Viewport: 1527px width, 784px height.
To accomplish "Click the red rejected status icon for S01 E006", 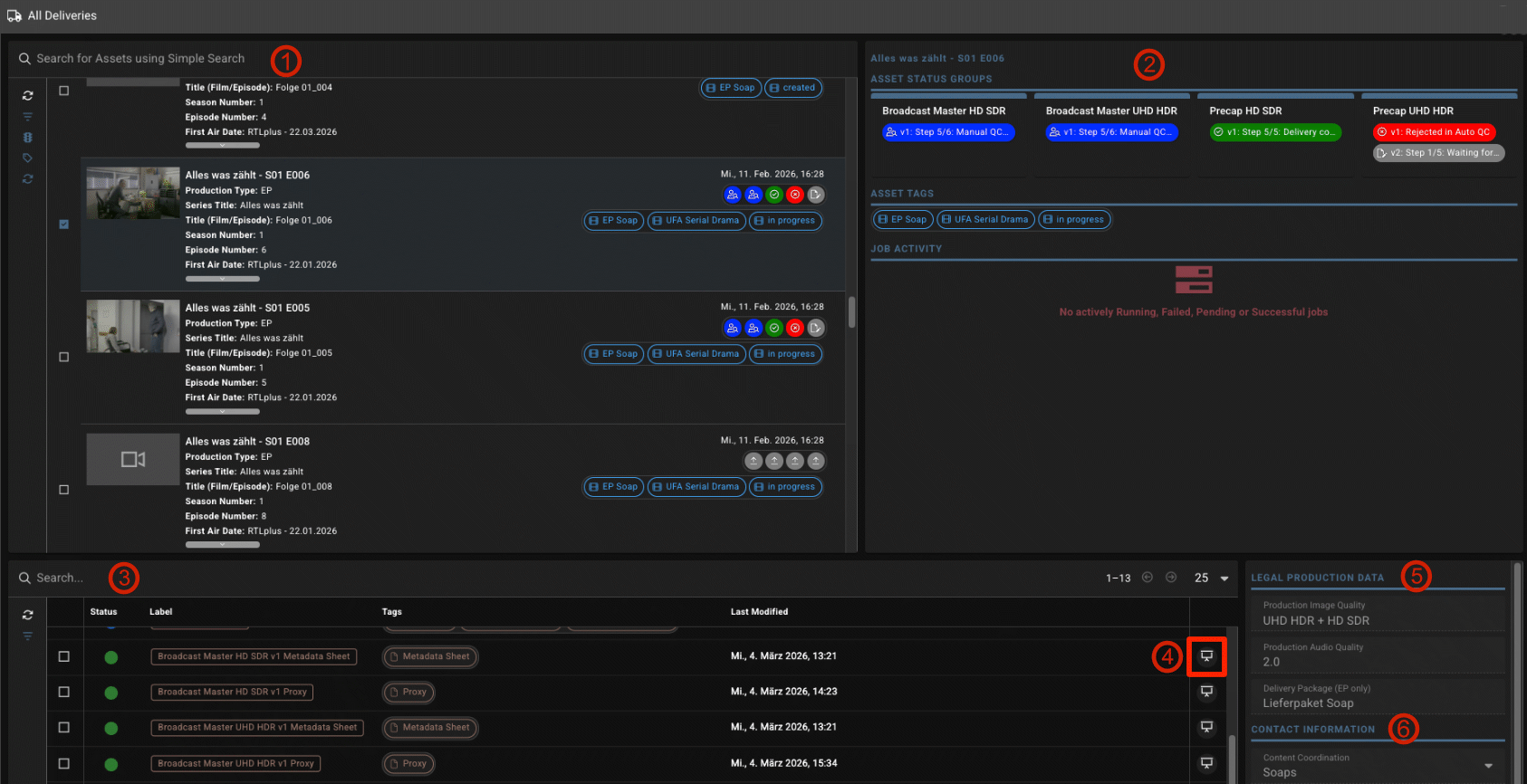I will pyautogui.click(x=794, y=195).
